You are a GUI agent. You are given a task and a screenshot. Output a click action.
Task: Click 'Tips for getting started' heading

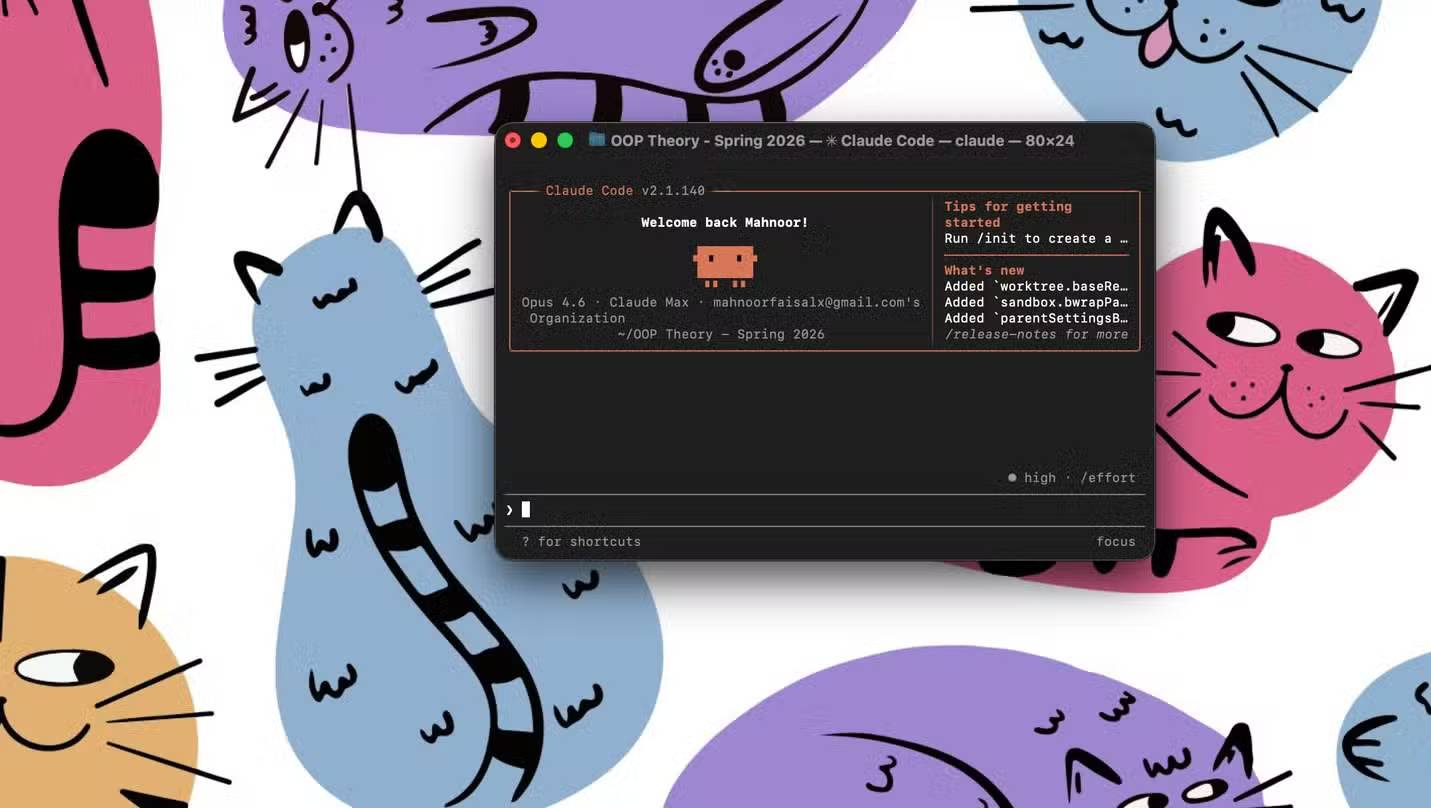1008,214
